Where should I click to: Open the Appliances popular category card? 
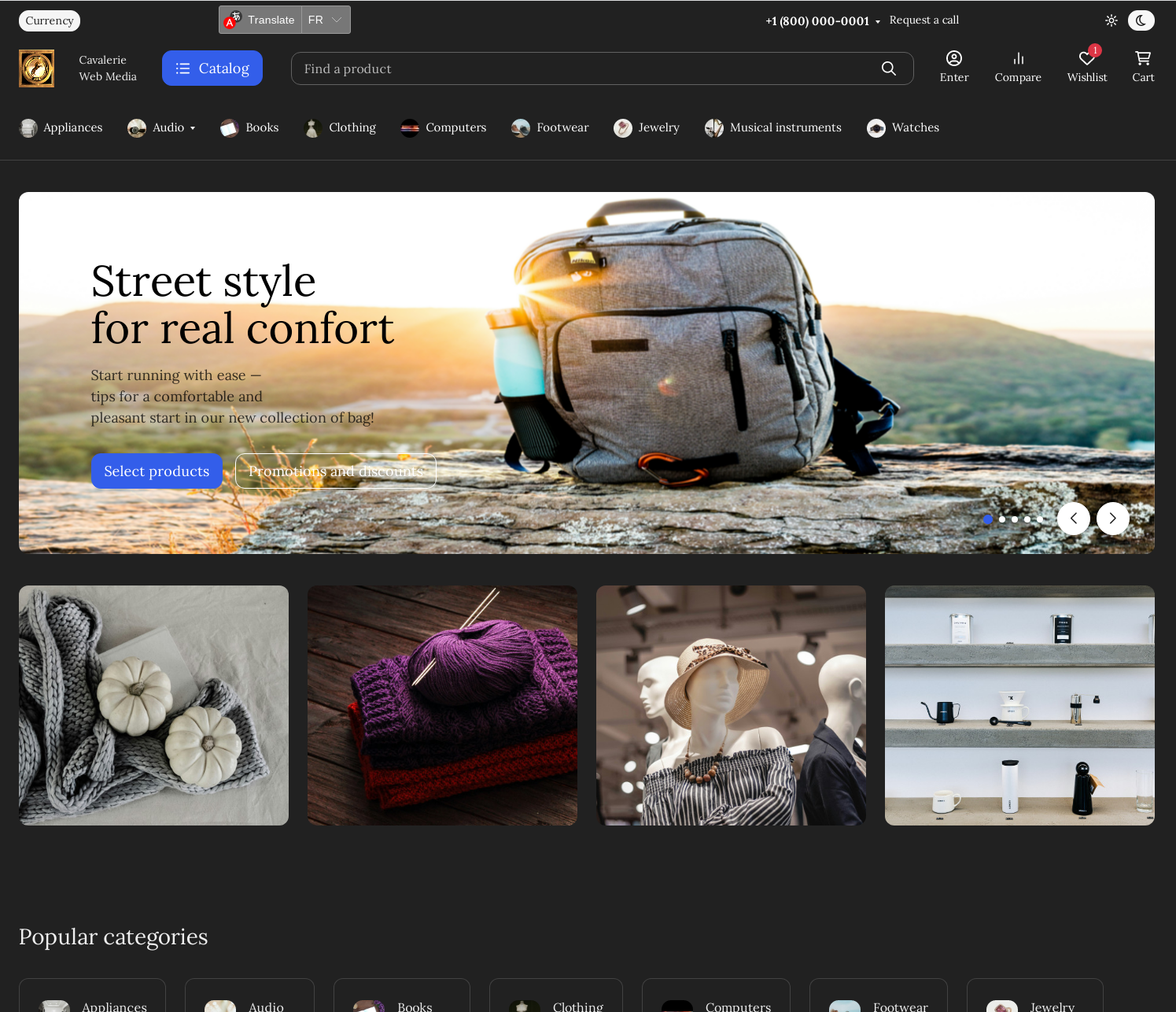tap(92, 995)
